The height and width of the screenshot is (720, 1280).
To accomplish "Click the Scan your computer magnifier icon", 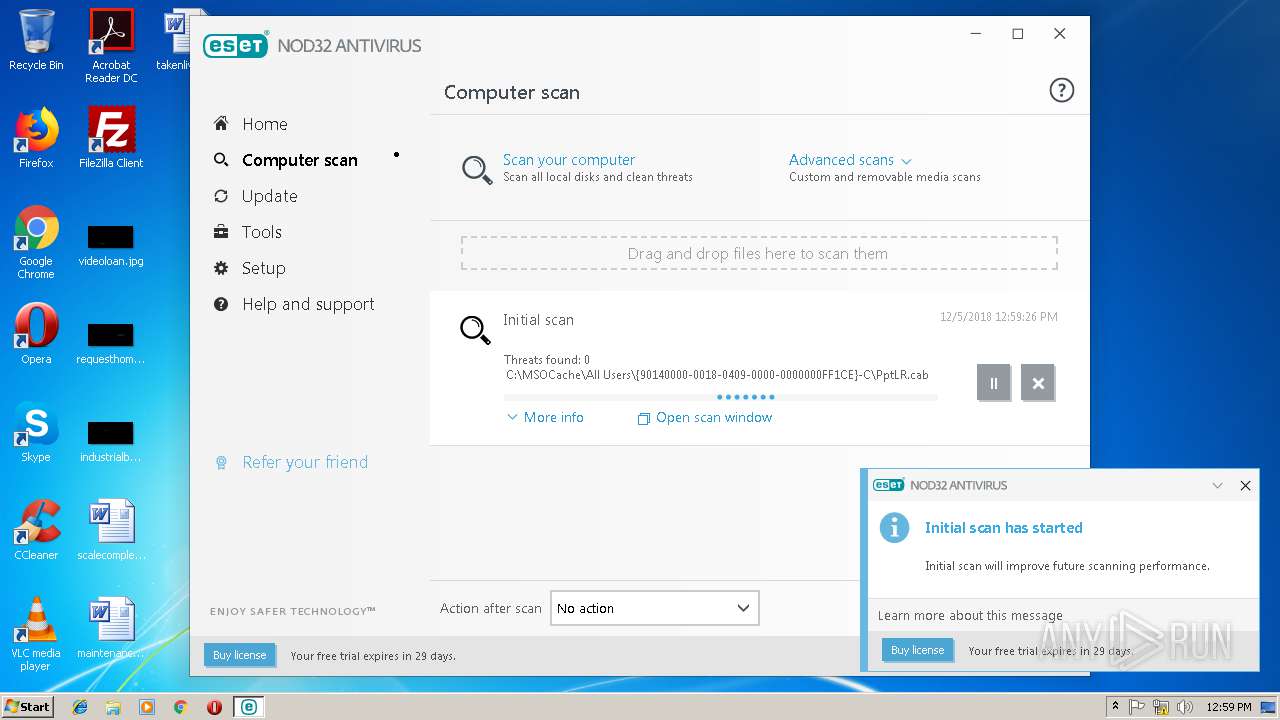I will coord(476,169).
